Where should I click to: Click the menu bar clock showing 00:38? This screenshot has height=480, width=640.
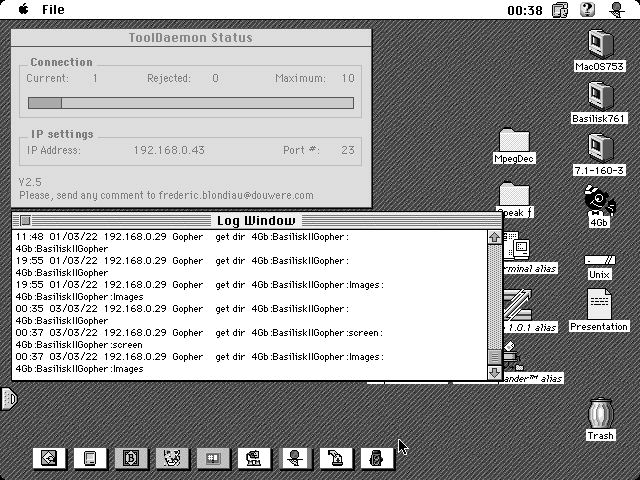click(x=525, y=10)
